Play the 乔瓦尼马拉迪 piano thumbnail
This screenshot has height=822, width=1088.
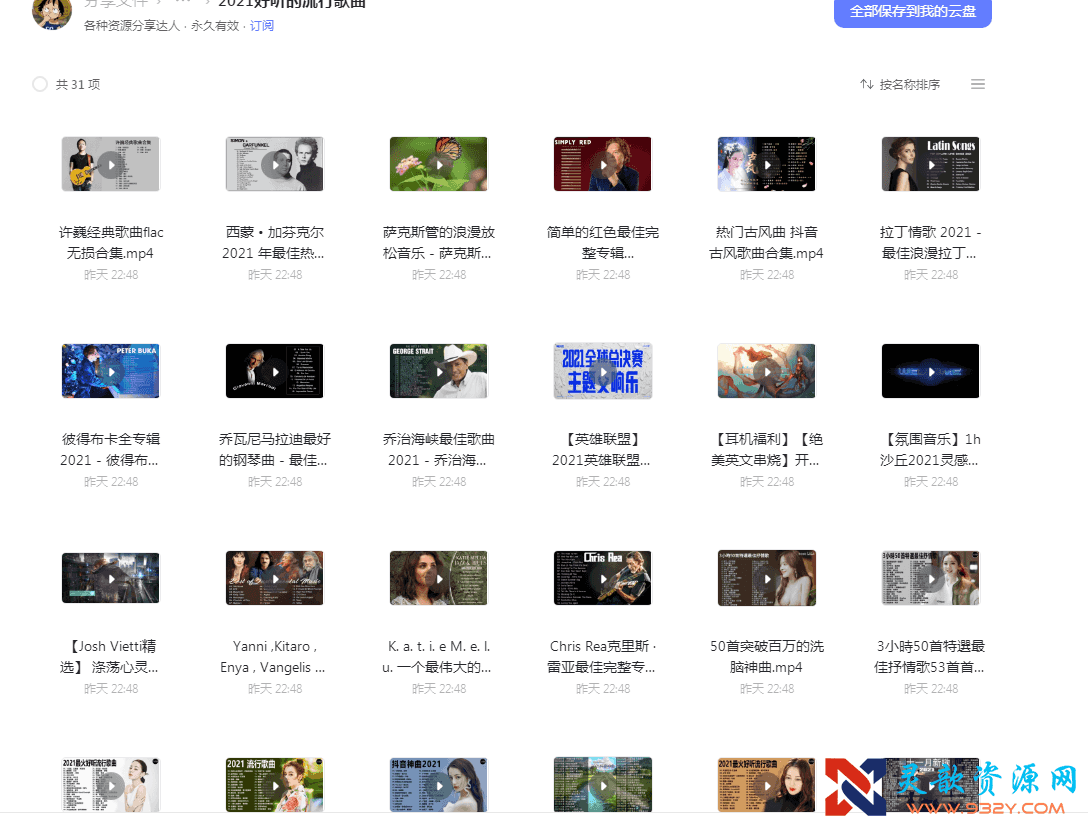pos(275,371)
